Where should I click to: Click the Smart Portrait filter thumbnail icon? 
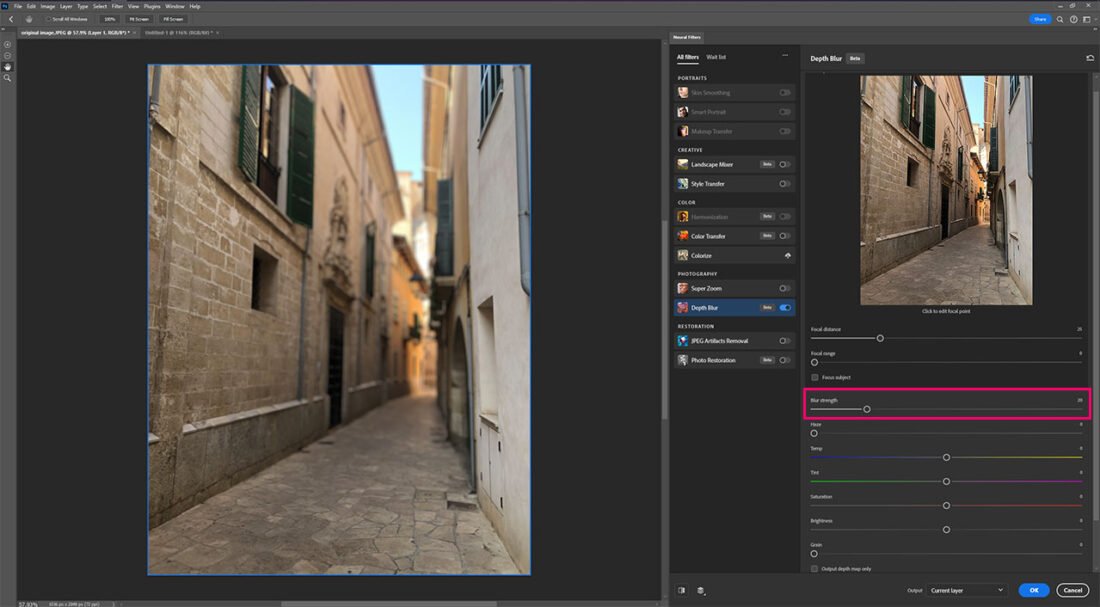683,112
